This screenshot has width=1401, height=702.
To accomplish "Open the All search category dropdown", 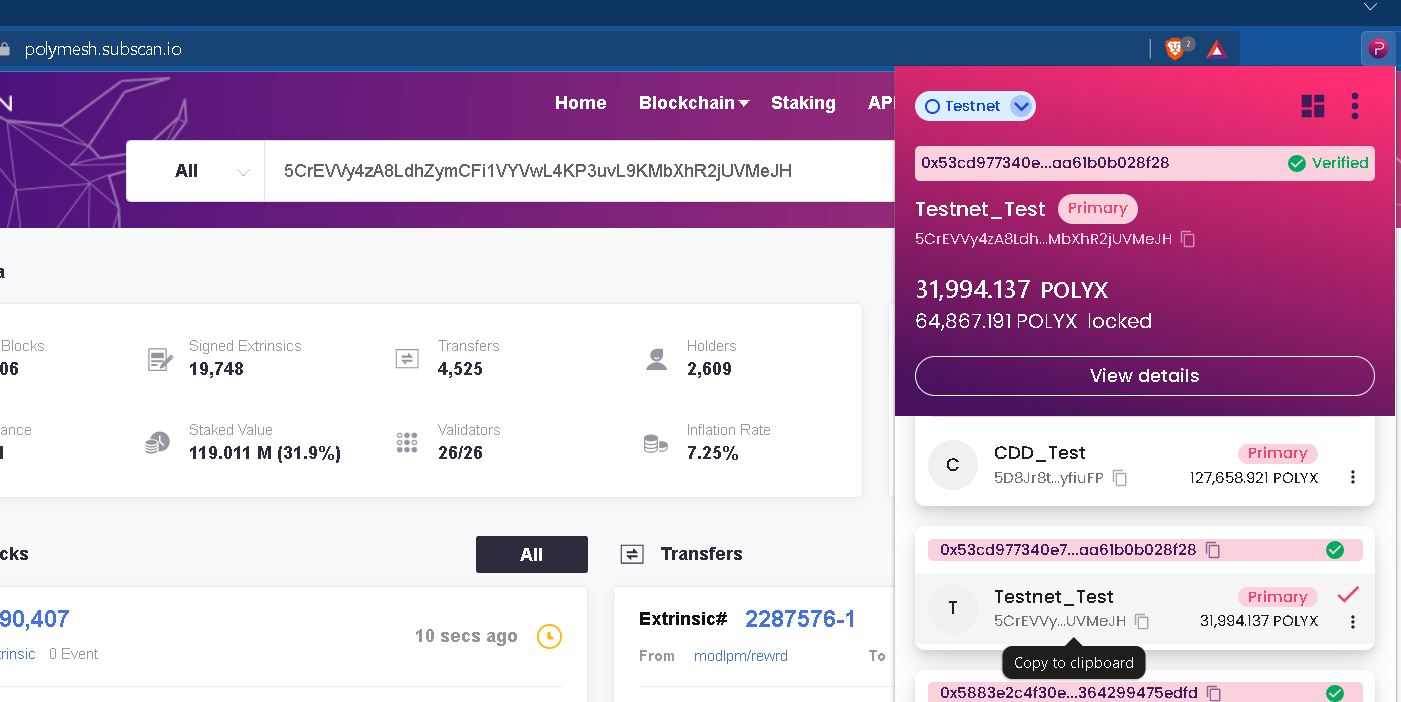I will pyautogui.click(x=196, y=171).
